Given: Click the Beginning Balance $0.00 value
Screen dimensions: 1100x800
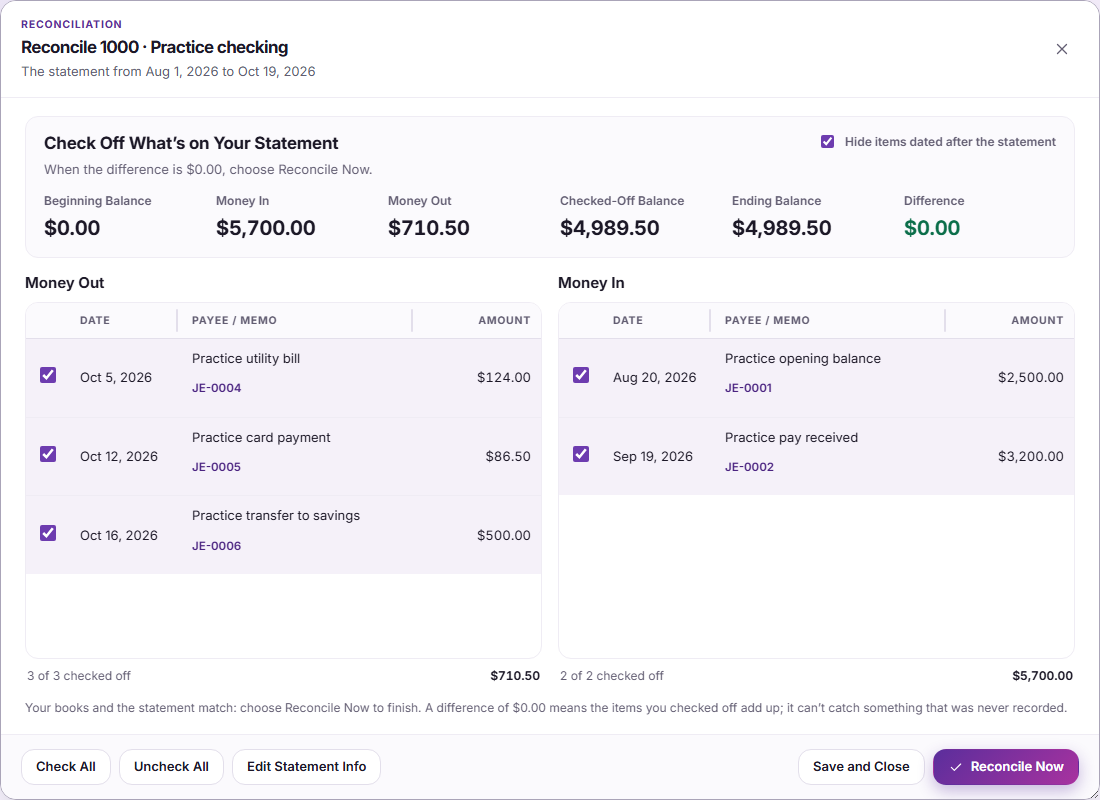Looking at the screenshot, I should click(72, 228).
